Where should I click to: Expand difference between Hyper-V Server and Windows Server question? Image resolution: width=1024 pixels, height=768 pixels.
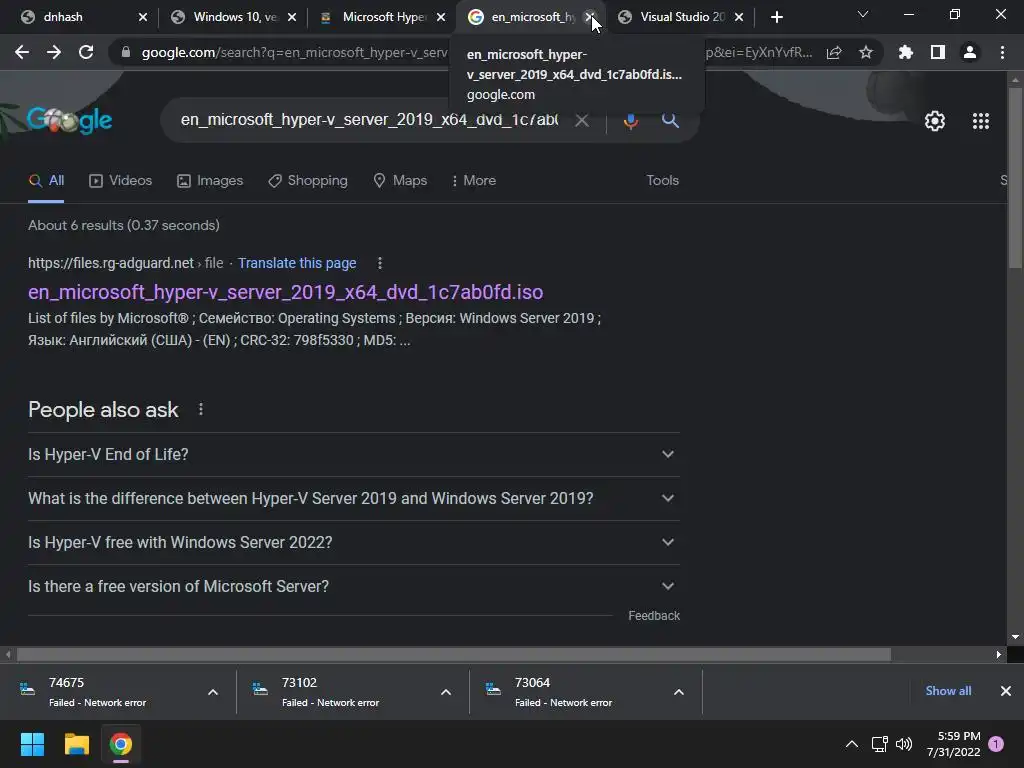coord(353,498)
